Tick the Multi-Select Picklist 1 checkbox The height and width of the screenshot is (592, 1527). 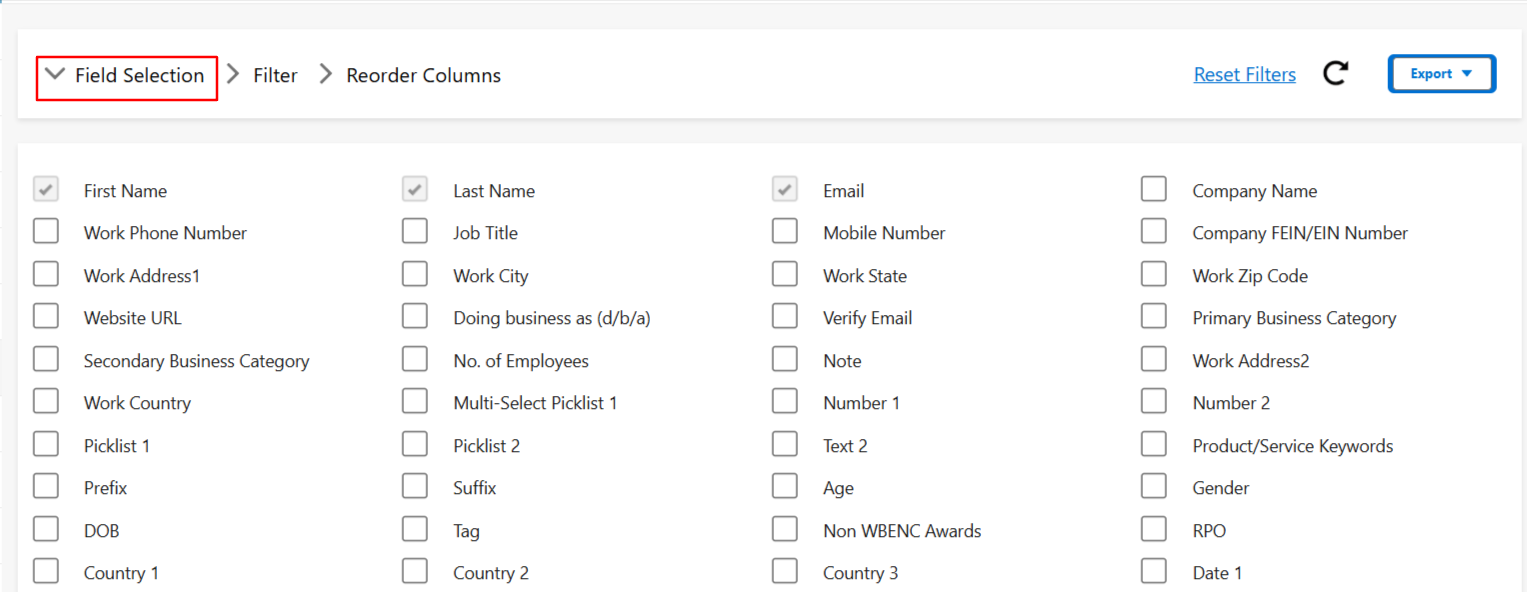[415, 402]
